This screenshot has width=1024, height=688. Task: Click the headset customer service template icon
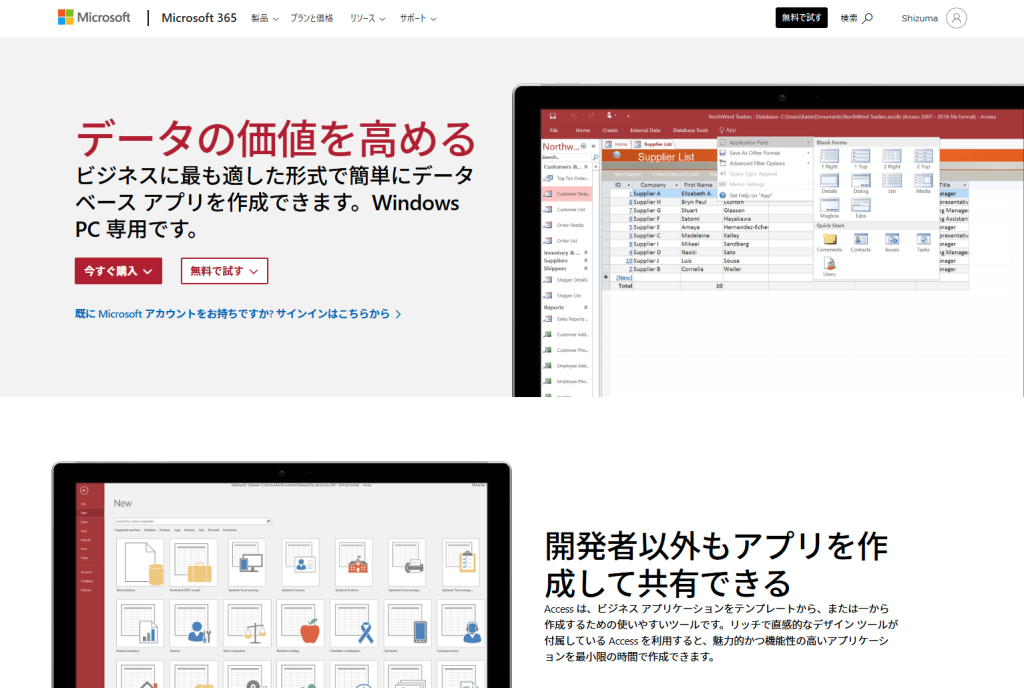coord(461,623)
